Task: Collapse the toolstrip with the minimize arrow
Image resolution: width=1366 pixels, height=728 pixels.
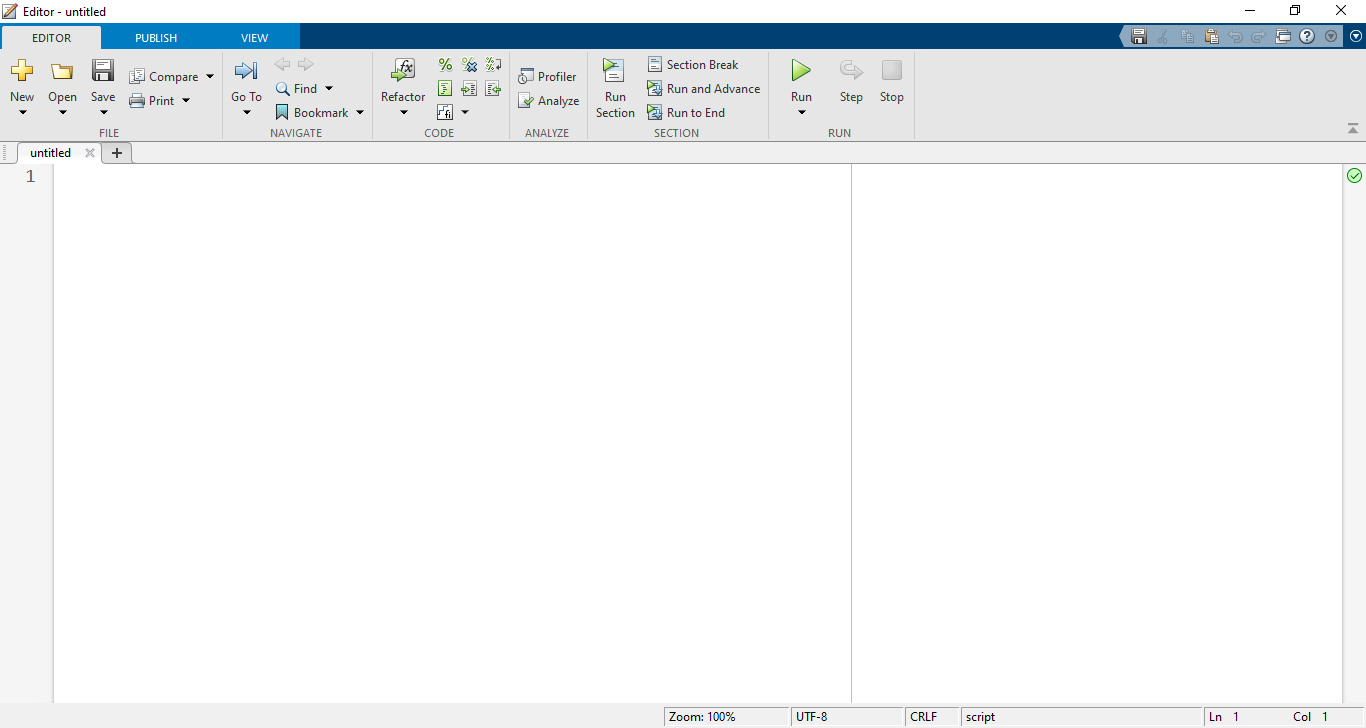Action: pos(1353,129)
